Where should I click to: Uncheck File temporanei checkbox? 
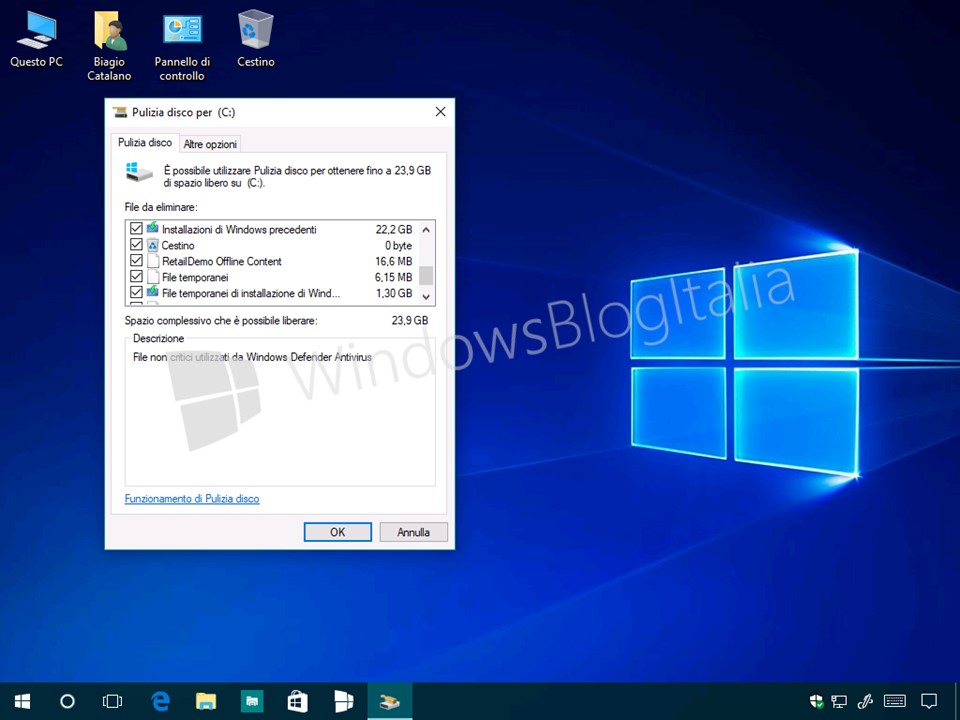pos(136,276)
